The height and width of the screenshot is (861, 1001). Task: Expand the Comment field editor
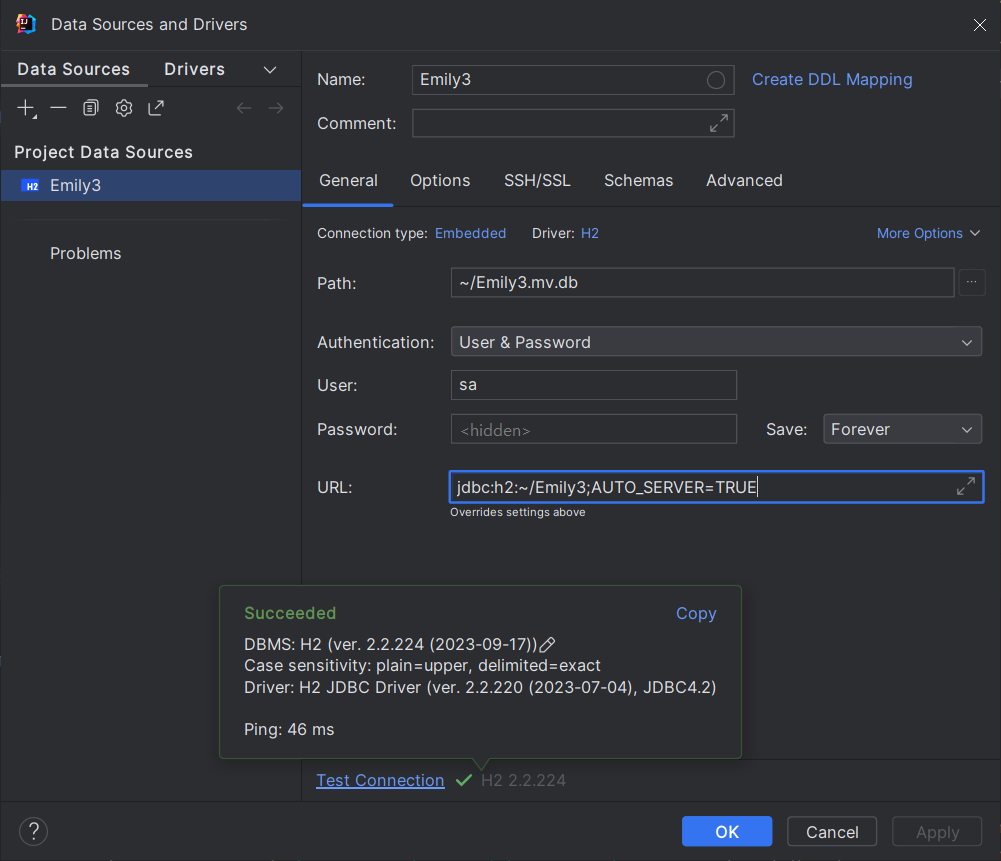point(719,123)
